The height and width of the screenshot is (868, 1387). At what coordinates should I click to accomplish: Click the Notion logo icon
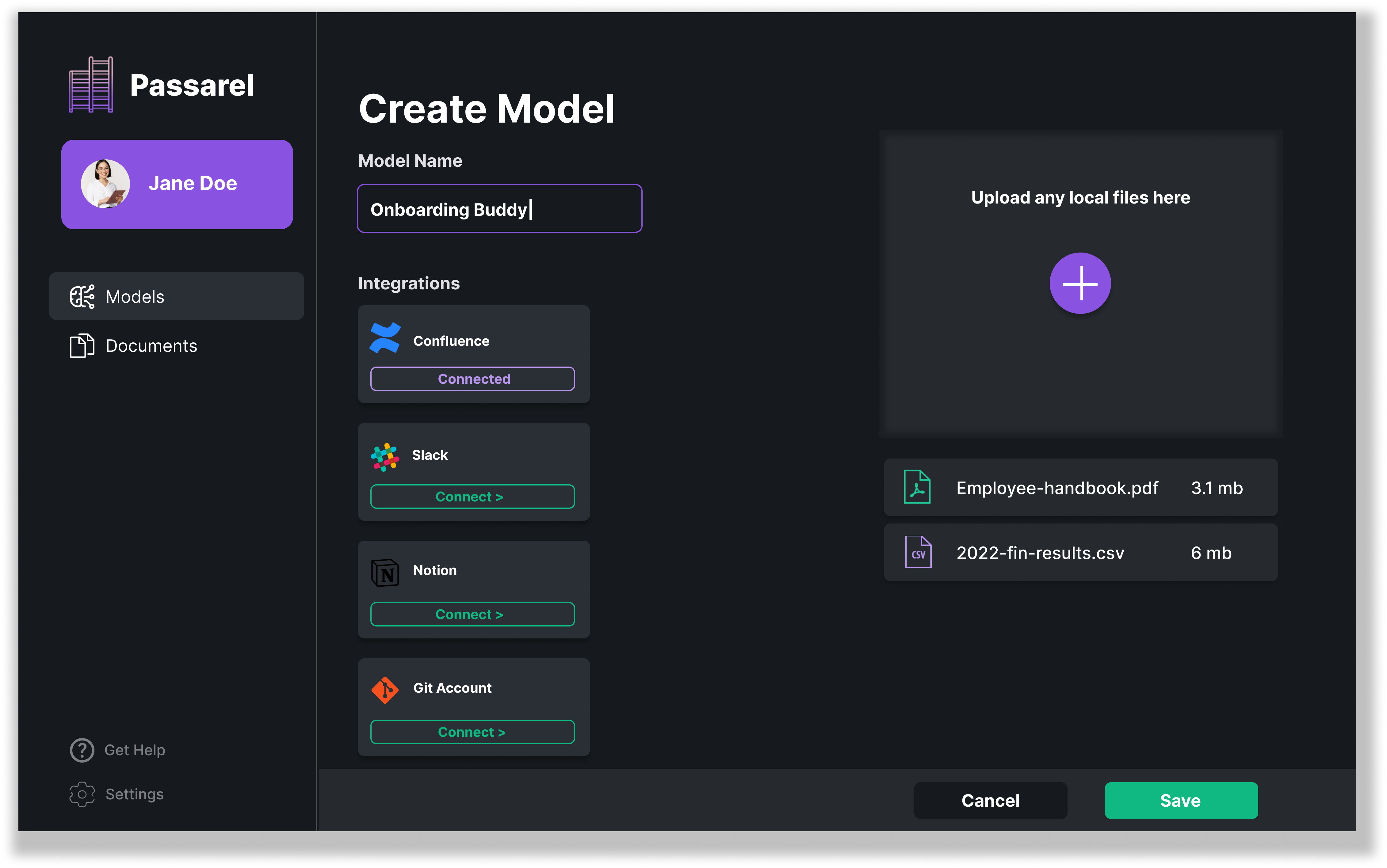pyautogui.click(x=385, y=572)
